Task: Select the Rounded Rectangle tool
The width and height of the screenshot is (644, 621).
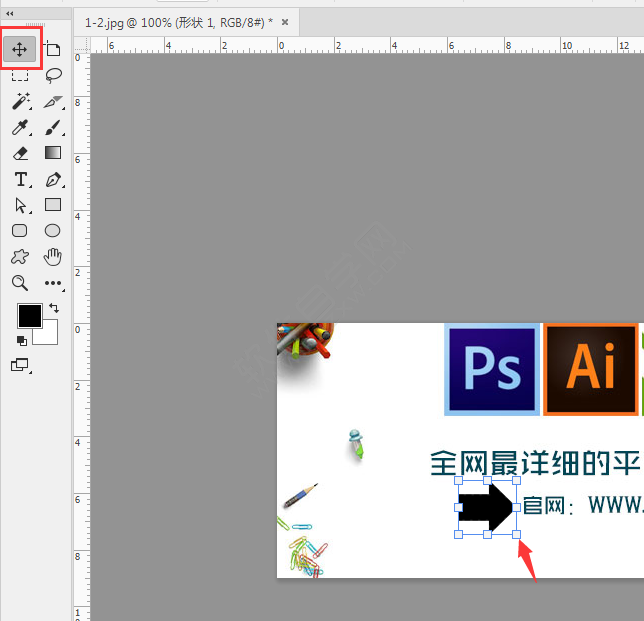Action: click(x=20, y=231)
